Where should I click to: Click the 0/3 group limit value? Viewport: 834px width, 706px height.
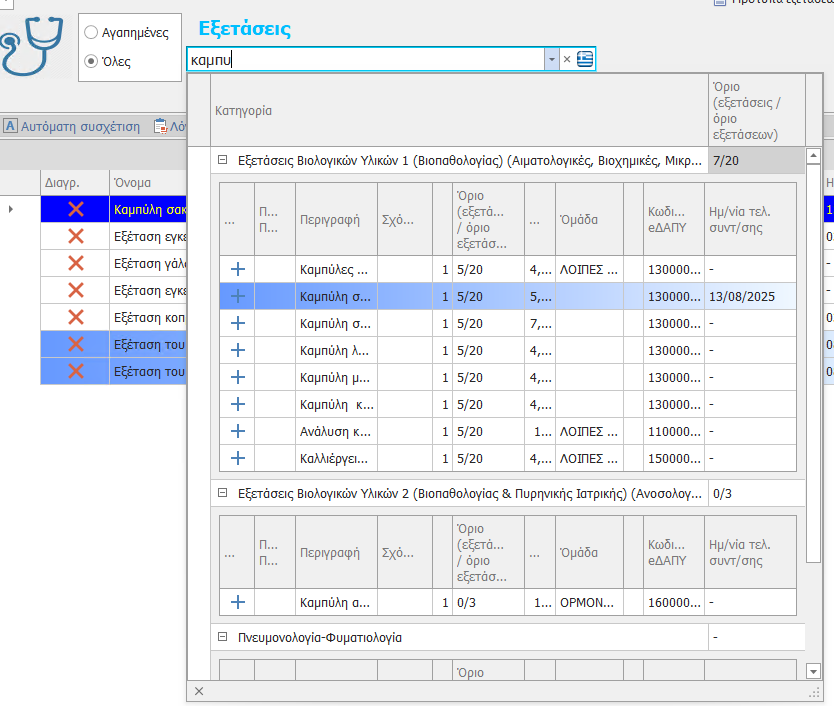[756, 493]
